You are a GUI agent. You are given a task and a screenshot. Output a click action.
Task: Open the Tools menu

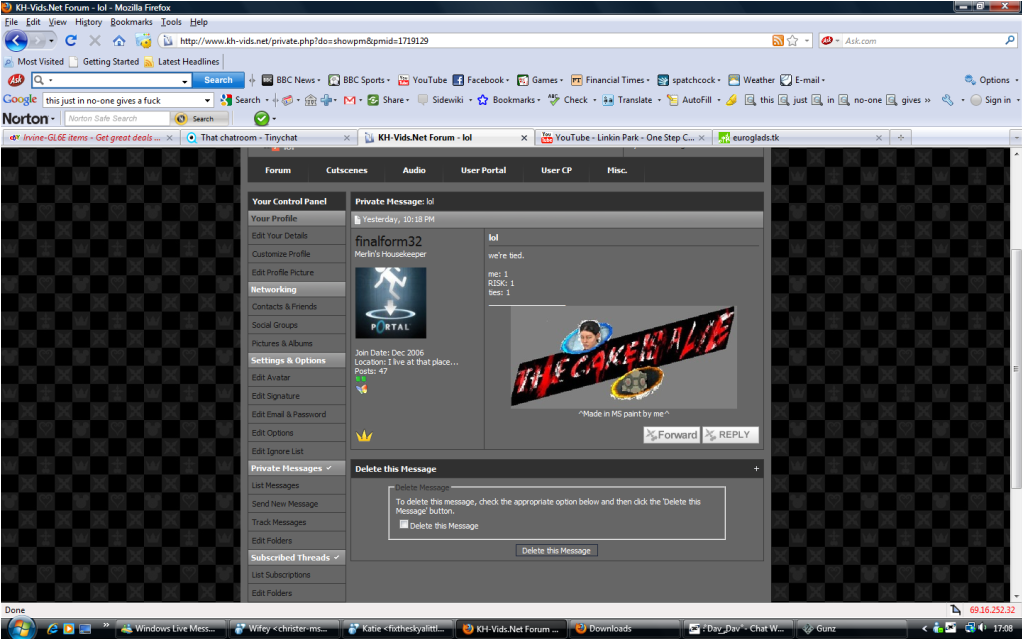point(171,22)
